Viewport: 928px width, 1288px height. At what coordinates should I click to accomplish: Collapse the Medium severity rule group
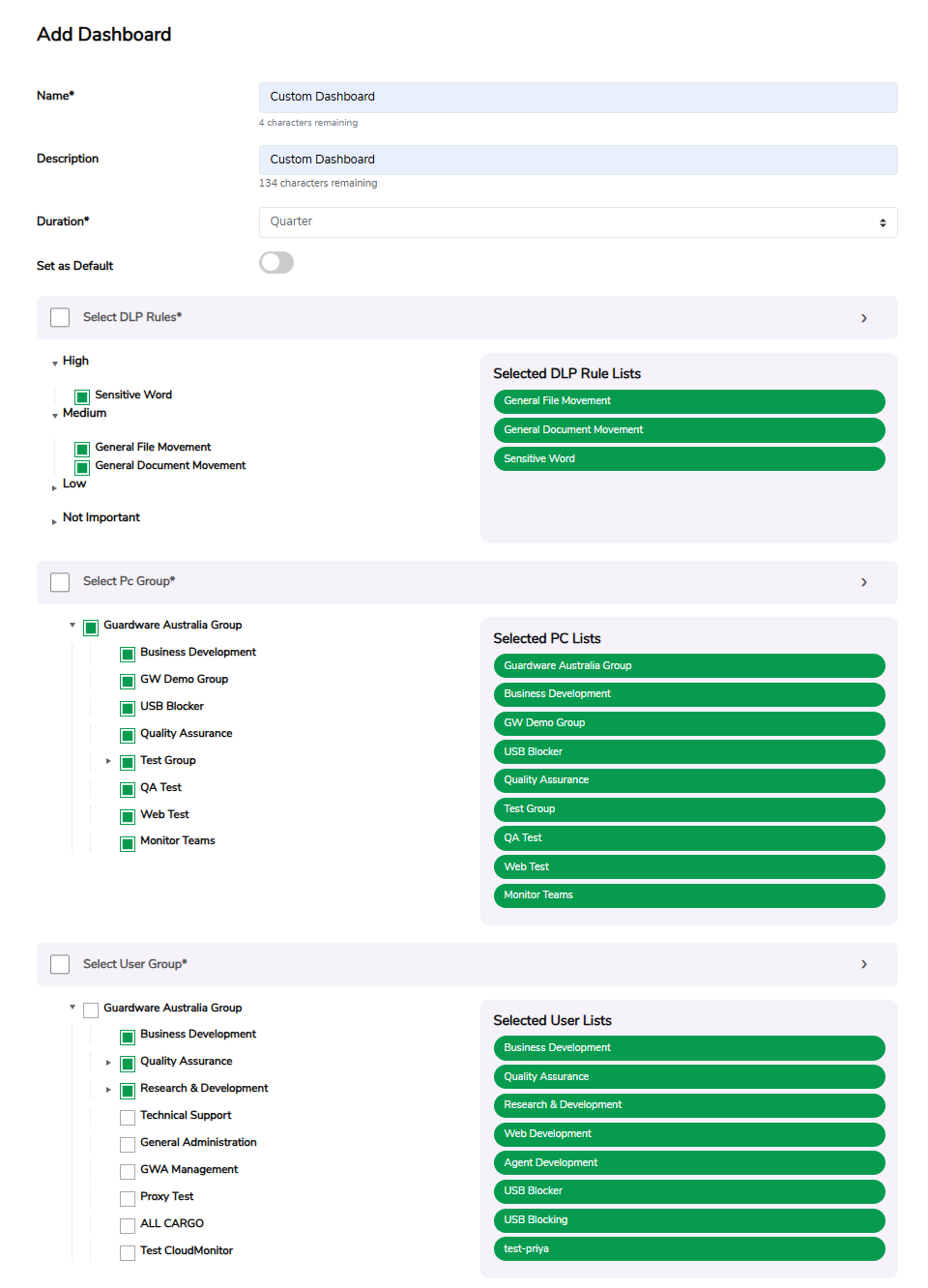coord(55,414)
